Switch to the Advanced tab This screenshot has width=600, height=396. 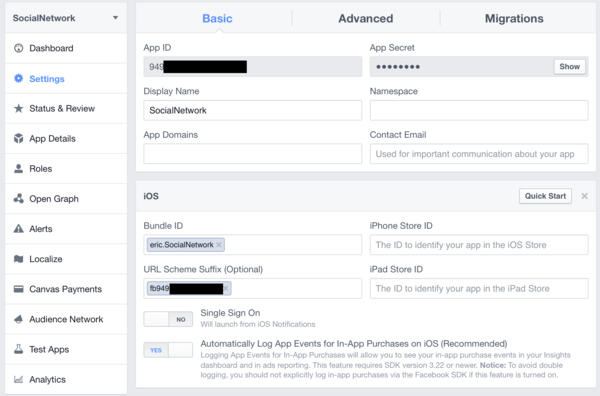tap(365, 18)
